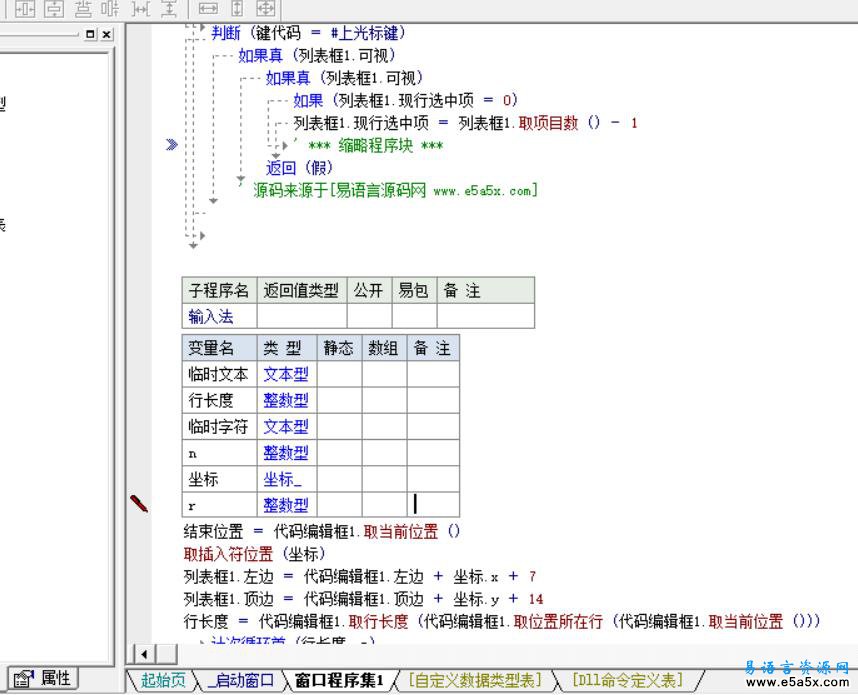This screenshot has height=695, width=858.
Task: Click the 整数型 type of variable n
Action: click(287, 453)
